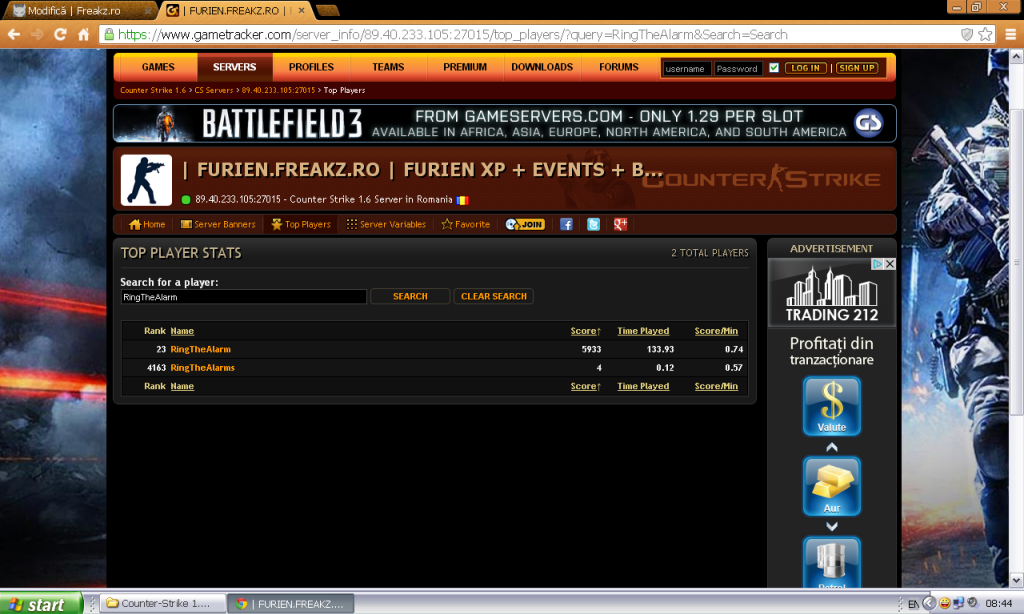Open the browser home page icon

(84, 34)
